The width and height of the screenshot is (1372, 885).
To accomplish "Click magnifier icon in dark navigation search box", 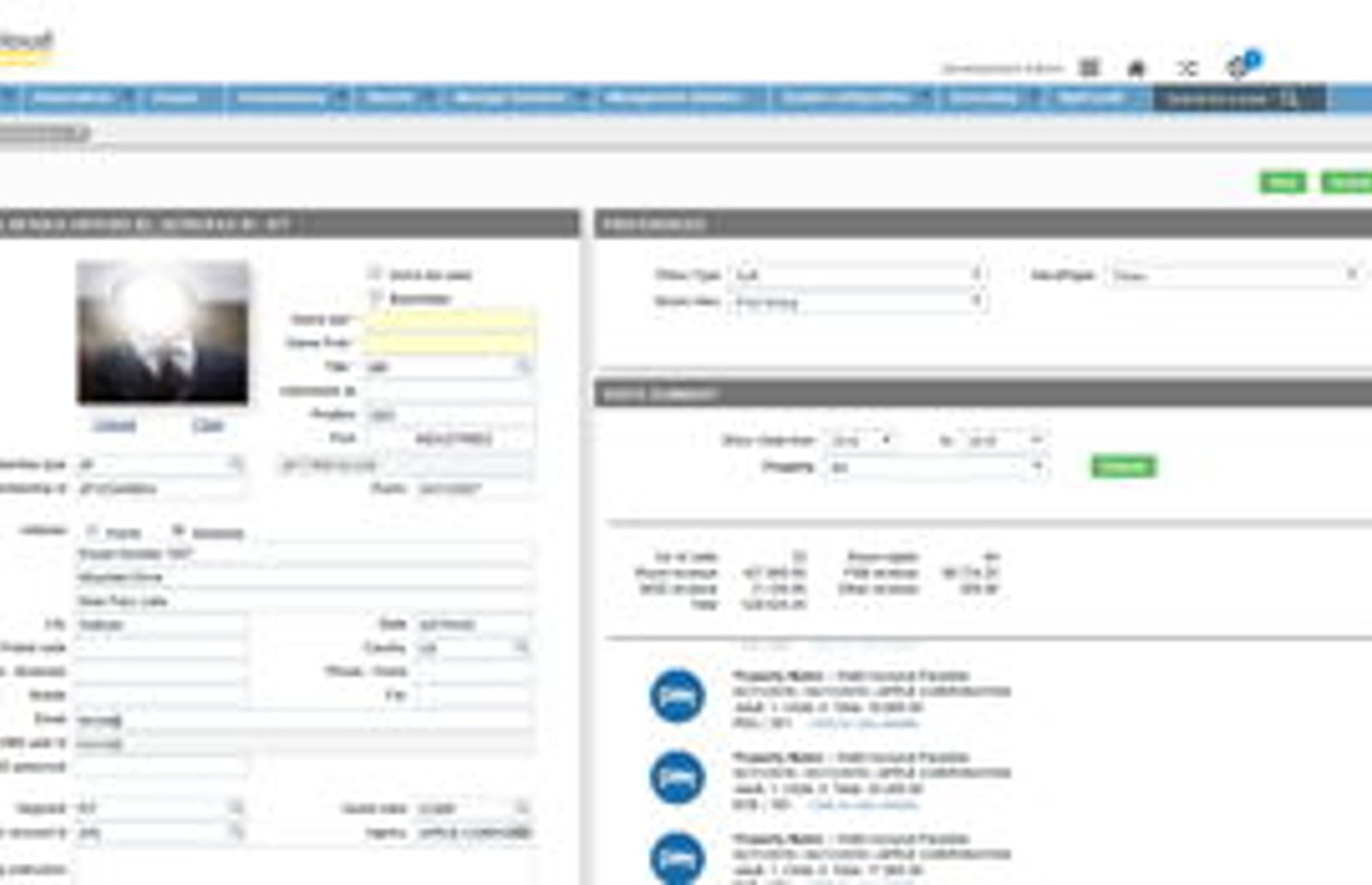I will tap(1289, 99).
